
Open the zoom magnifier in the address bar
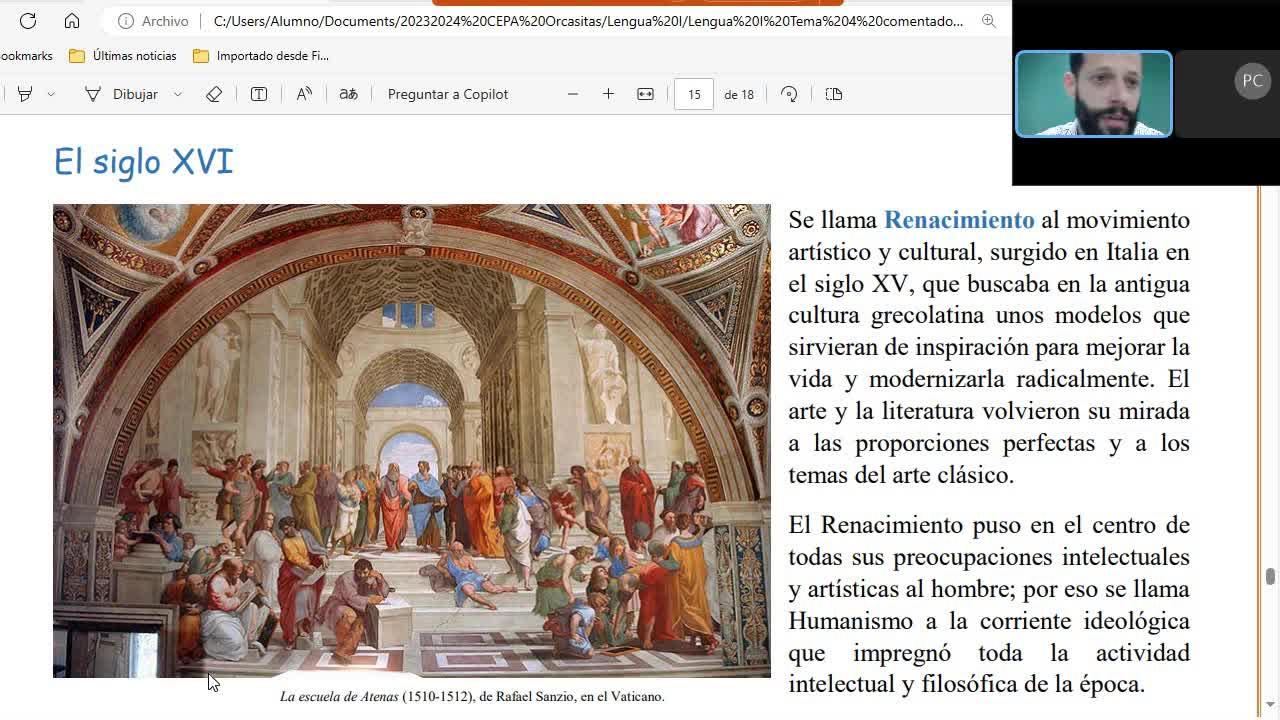(x=988, y=21)
